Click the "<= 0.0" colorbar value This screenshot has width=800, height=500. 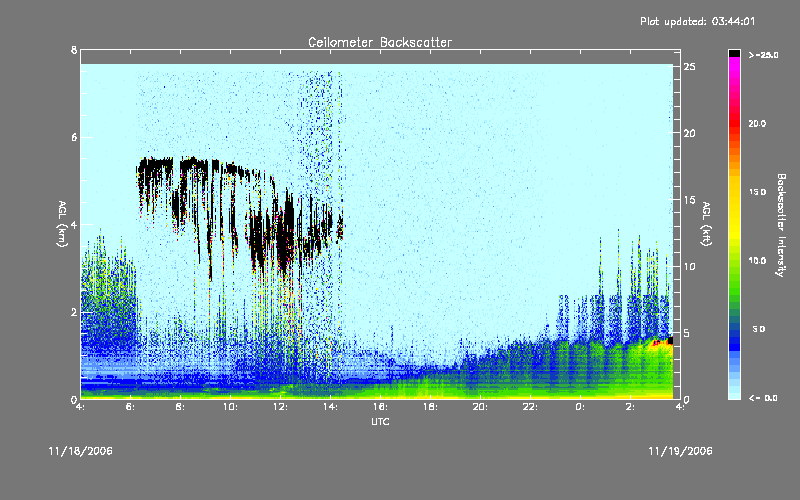[x=763, y=397]
